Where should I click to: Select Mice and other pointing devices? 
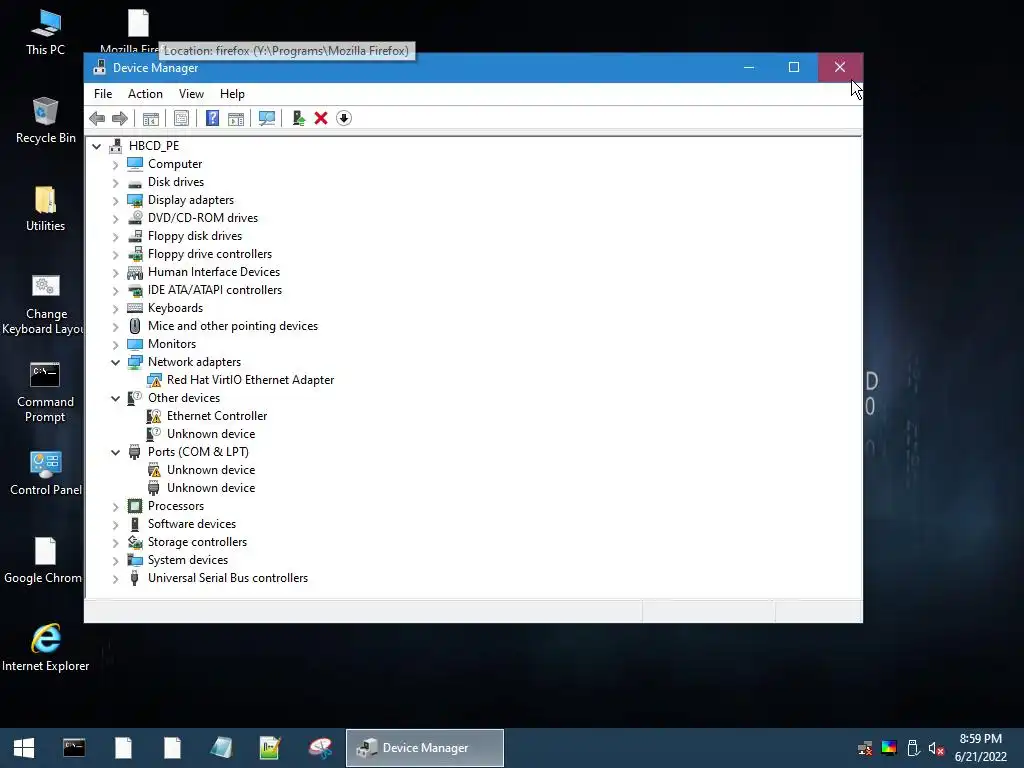pyautogui.click(x=232, y=326)
